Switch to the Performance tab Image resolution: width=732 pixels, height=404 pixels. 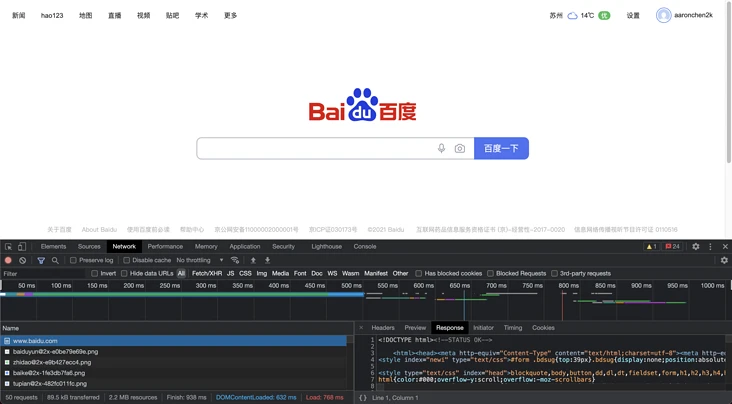[165, 247]
